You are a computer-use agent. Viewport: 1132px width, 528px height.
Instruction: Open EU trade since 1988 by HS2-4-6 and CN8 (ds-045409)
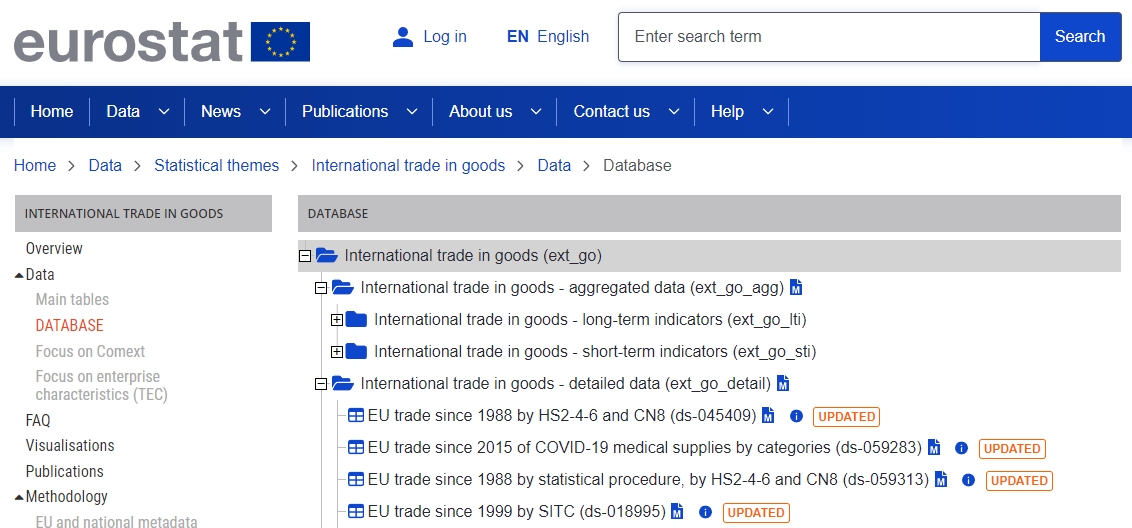click(x=562, y=416)
